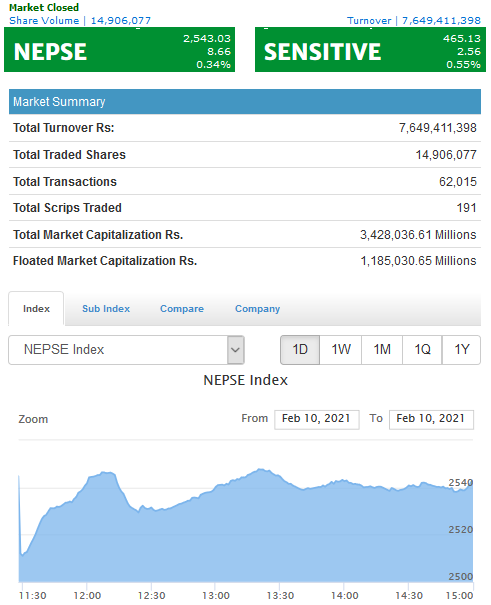Click the Total Turnover Rs: row label
Image resolution: width=491 pixels, height=605 pixels.
click(x=64, y=128)
